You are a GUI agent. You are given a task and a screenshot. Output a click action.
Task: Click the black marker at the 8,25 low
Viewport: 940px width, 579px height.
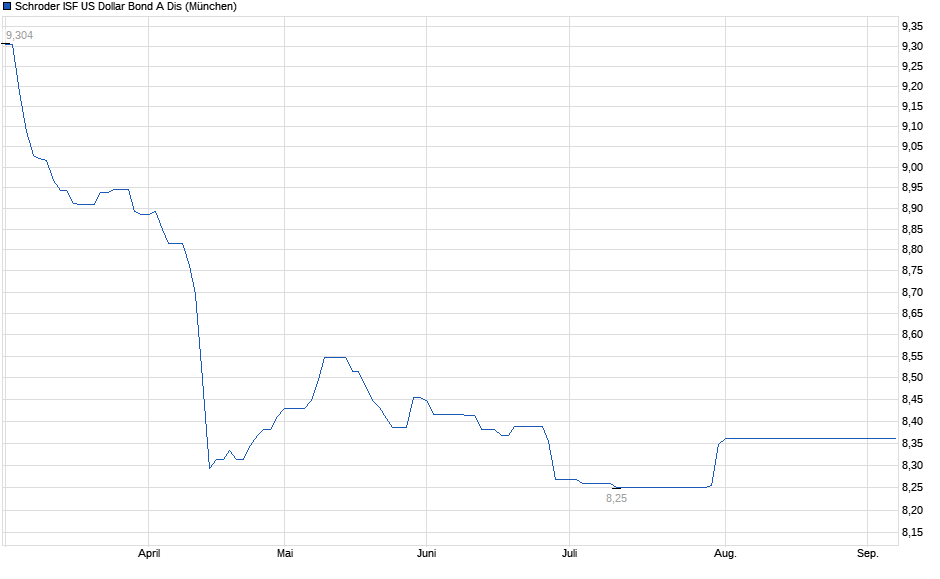coord(616,488)
